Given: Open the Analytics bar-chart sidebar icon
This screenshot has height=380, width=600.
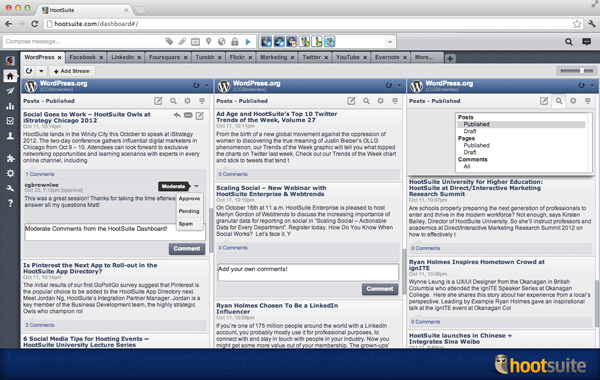Looking at the screenshot, I should (10, 106).
